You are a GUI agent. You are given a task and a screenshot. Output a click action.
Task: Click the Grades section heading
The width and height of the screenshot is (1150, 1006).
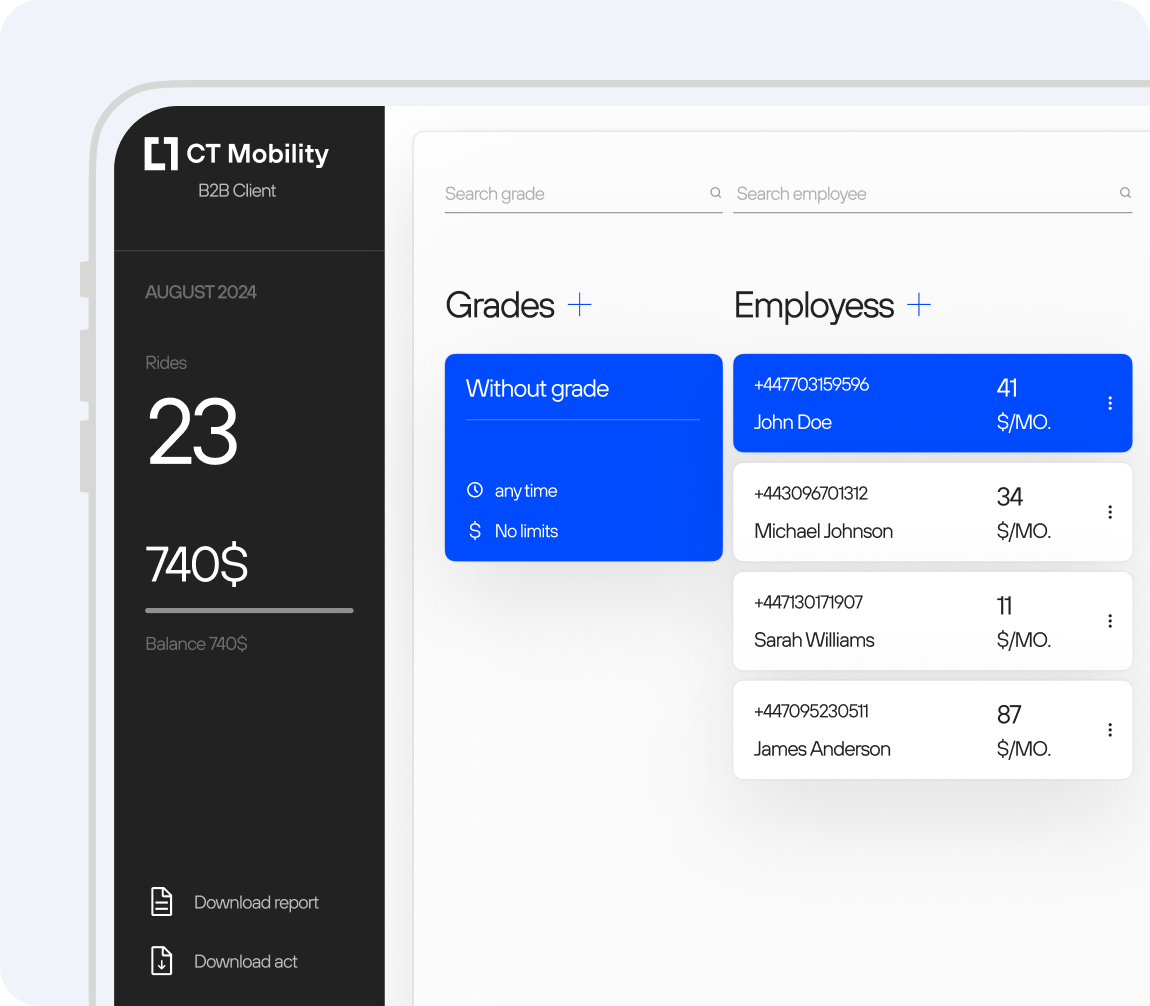coord(500,305)
